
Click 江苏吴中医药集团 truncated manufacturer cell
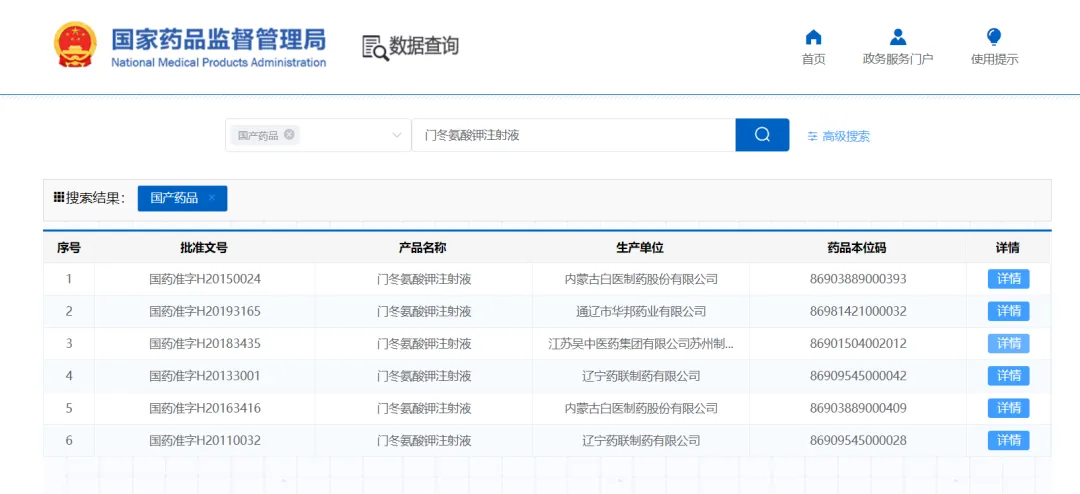tap(641, 343)
